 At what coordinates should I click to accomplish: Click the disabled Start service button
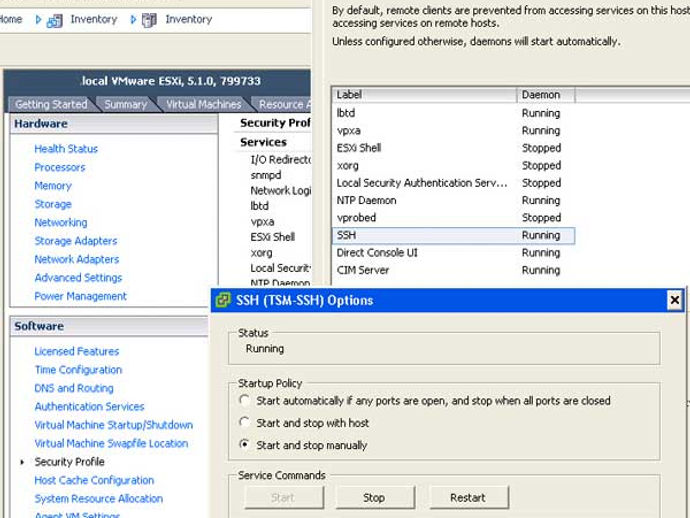tap(283, 497)
